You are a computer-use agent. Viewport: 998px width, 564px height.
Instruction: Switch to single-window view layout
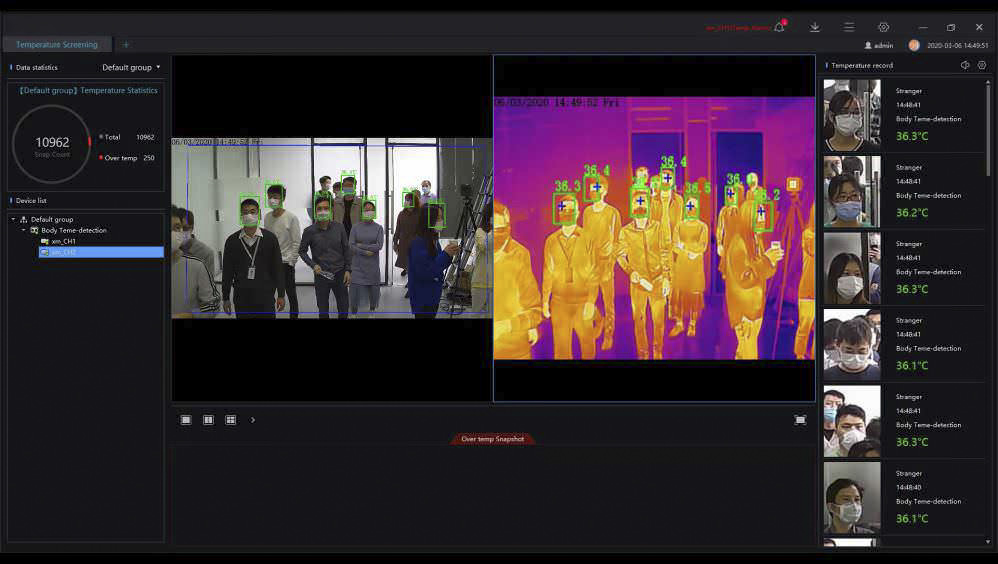pos(186,420)
